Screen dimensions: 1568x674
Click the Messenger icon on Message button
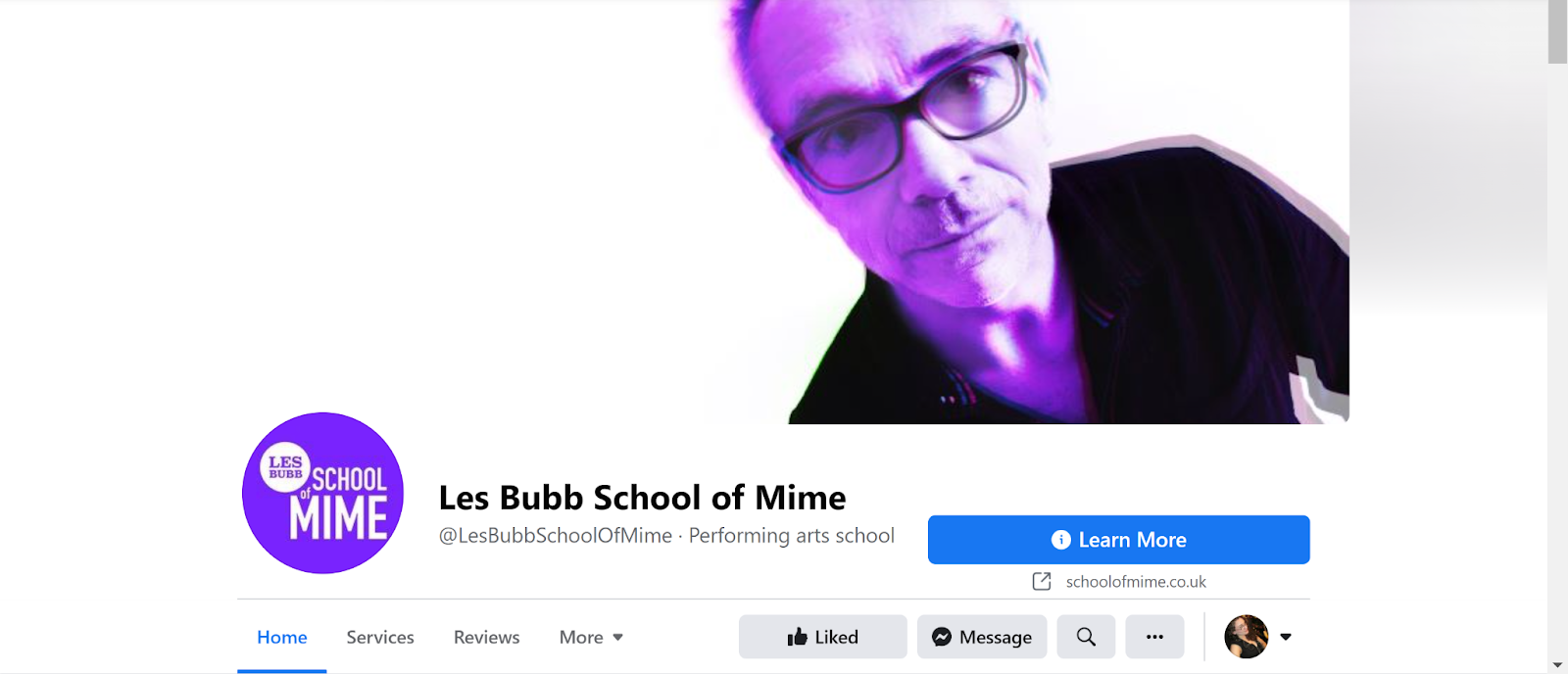(942, 637)
